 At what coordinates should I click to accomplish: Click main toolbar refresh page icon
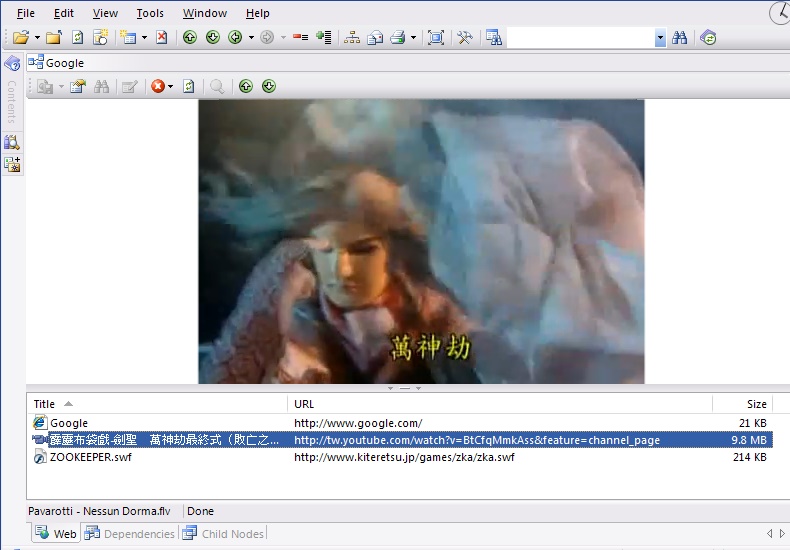(x=78, y=37)
